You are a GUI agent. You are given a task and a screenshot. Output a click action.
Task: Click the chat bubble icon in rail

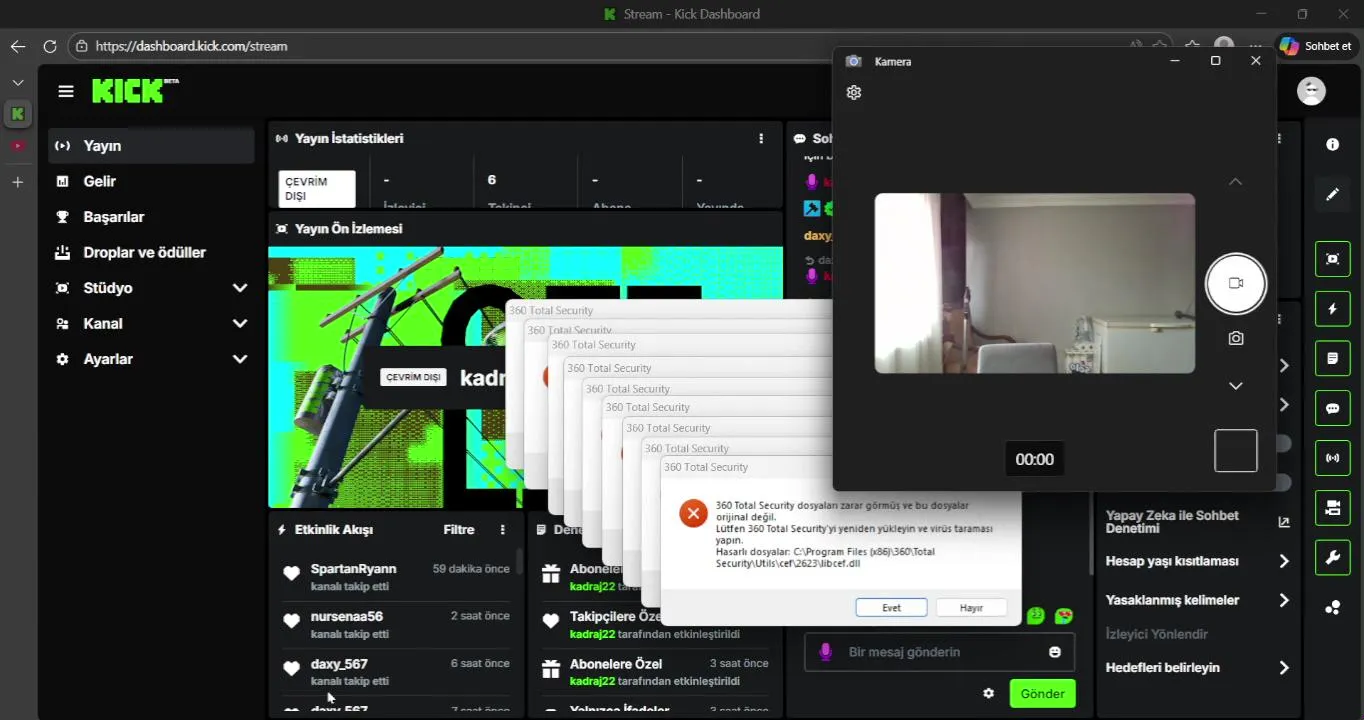(x=1332, y=408)
